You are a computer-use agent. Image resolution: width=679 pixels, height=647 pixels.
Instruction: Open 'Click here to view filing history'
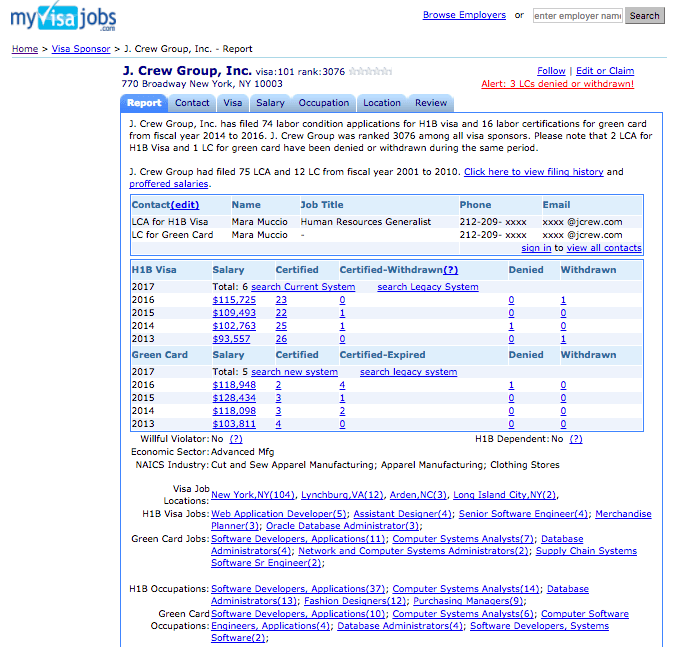(x=534, y=172)
